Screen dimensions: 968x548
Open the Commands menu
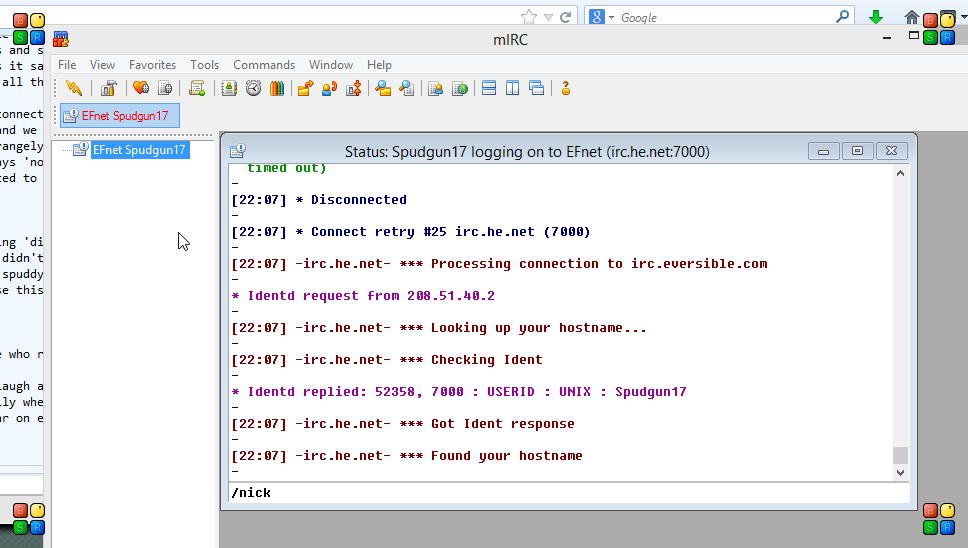point(264,65)
